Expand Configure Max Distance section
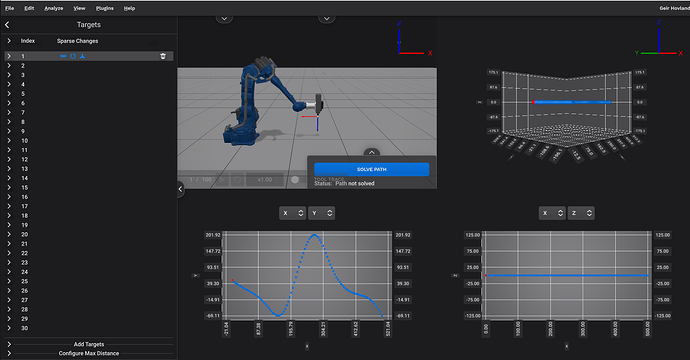690x360 pixels. tap(9, 353)
